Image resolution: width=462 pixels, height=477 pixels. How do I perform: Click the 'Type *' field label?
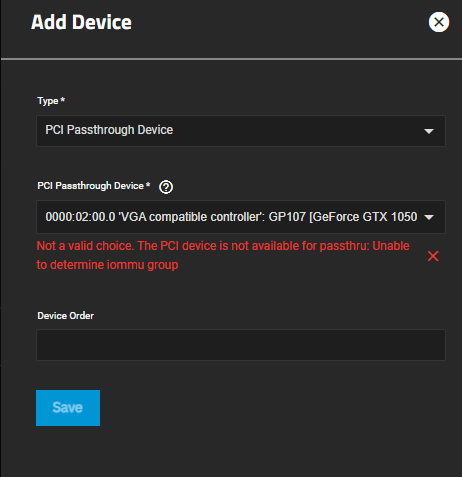click(51, 101)
